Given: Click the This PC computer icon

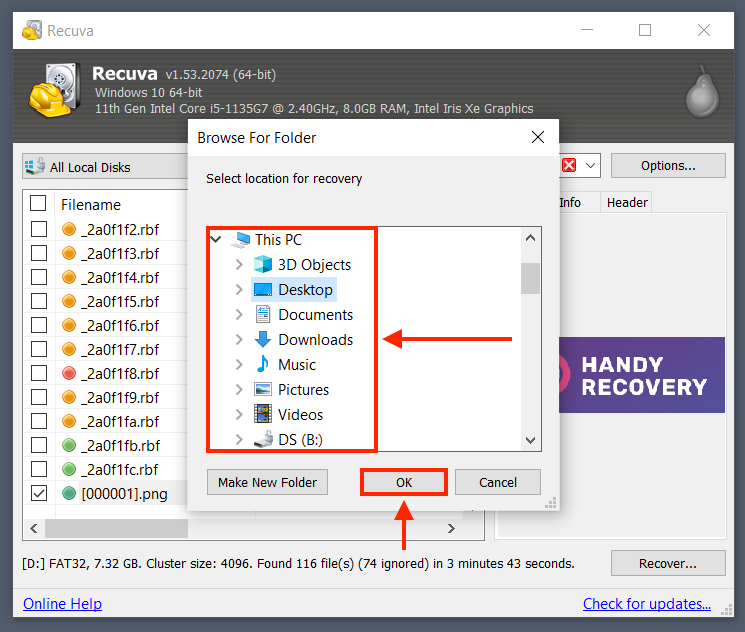Looking at the screenshot, I should pos(241,239).
